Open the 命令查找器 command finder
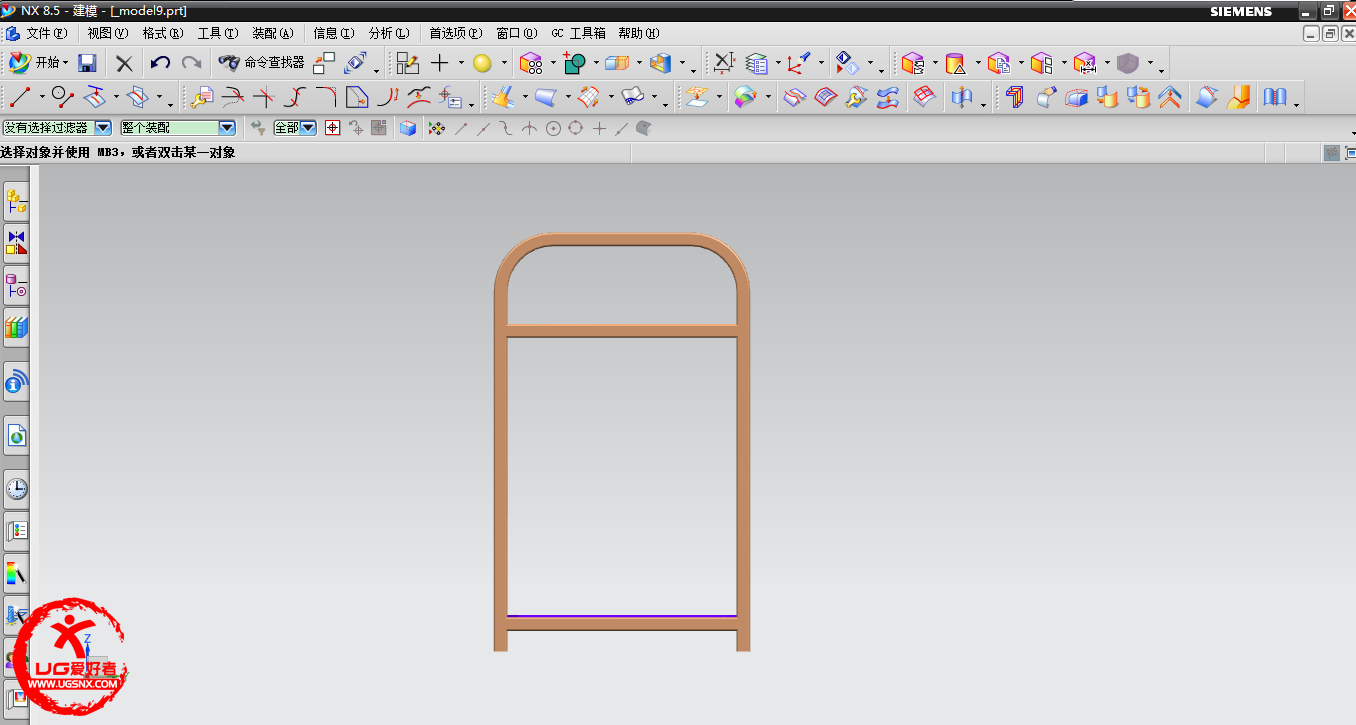This screenshot has height=725, width=1356. (x=262, y=63)
